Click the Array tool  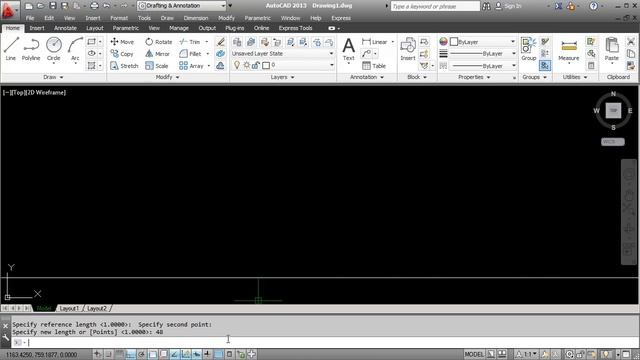pyautogui.click(x=191, y=66)
